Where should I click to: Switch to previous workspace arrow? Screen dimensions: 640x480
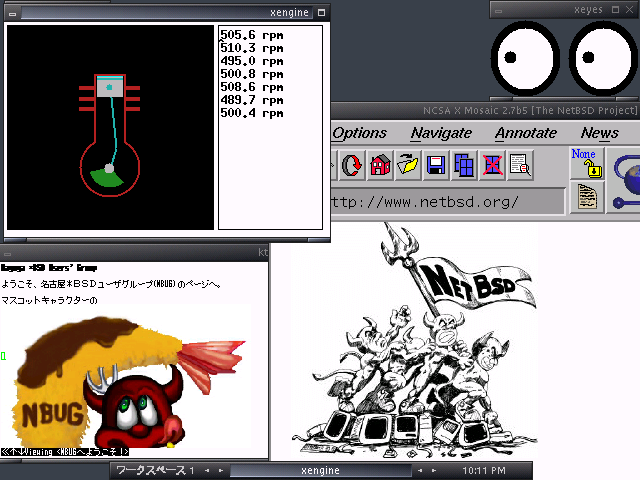point(207,471)
